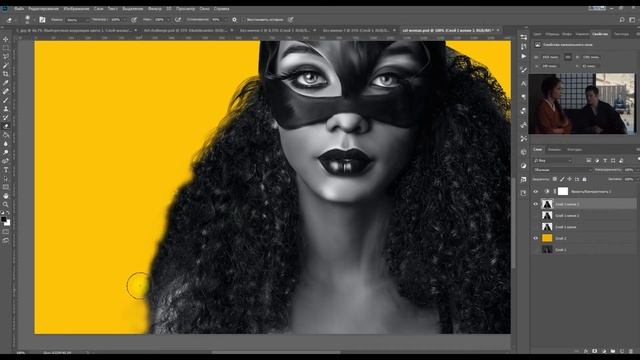
Task: Switch to the Контуры tab
Action: tap(574, 150)
